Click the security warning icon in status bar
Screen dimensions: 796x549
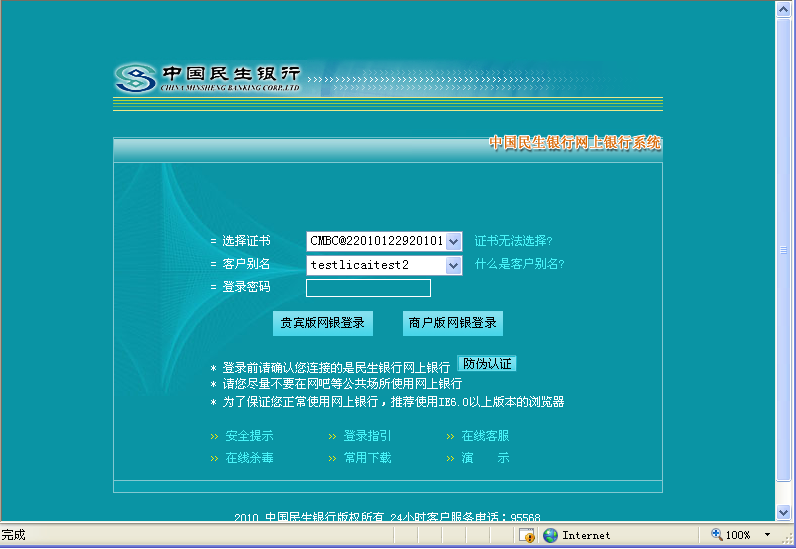(x=526, y=535)
